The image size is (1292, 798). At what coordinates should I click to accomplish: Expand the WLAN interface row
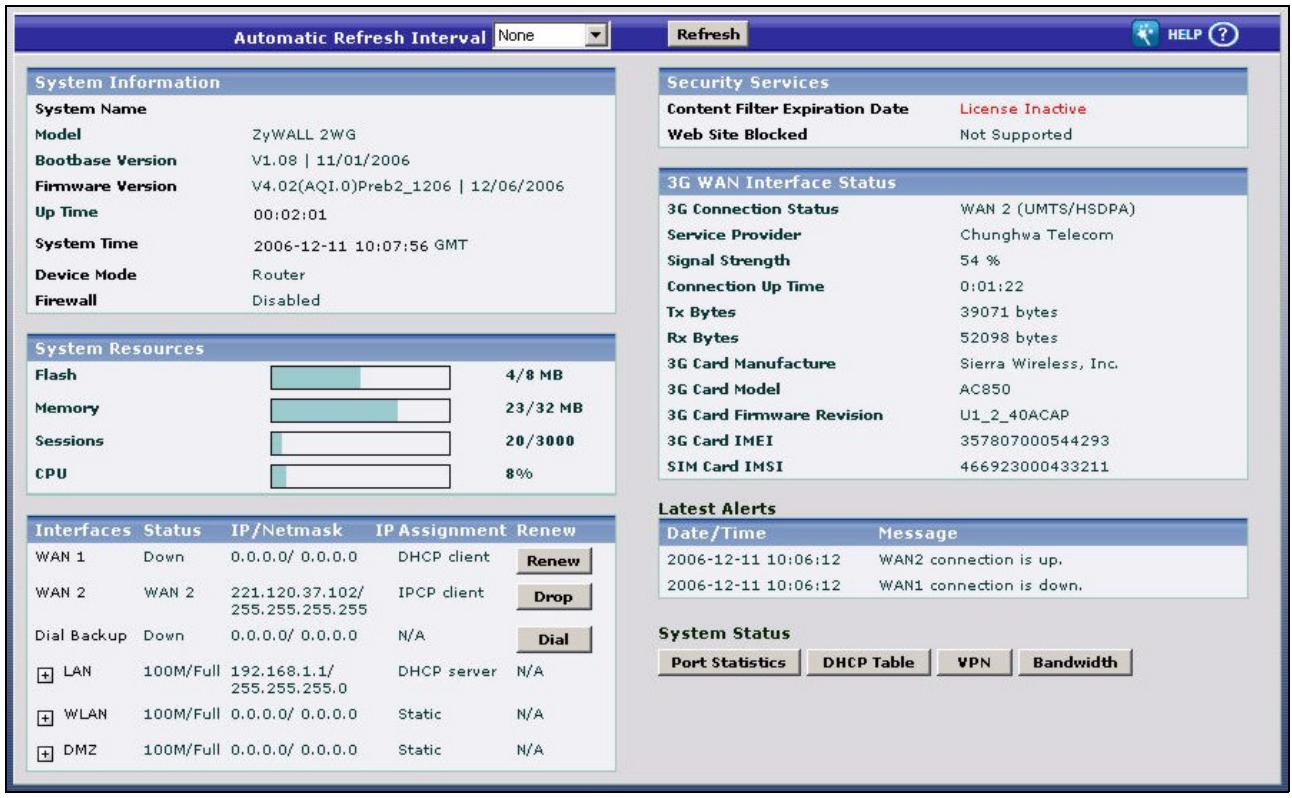coord(44,717)
